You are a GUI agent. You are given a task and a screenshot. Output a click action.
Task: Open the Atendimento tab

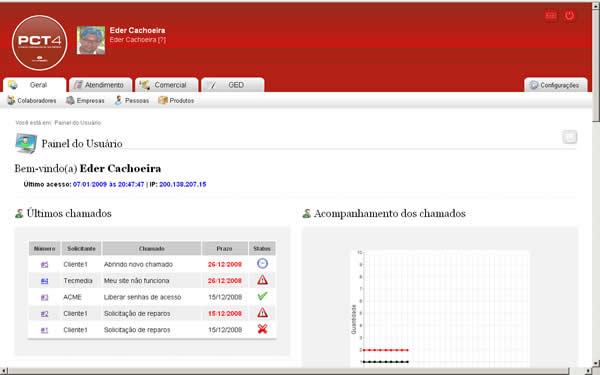101,85
